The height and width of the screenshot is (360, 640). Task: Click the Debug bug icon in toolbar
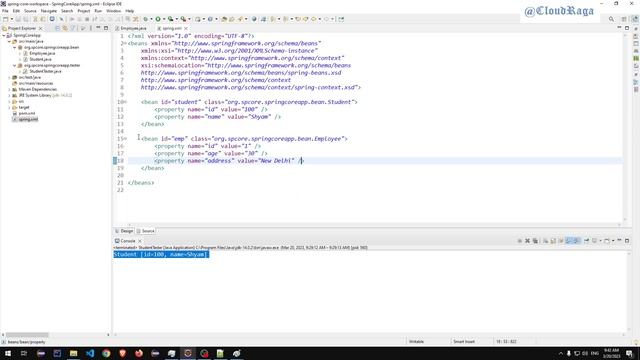145,19
